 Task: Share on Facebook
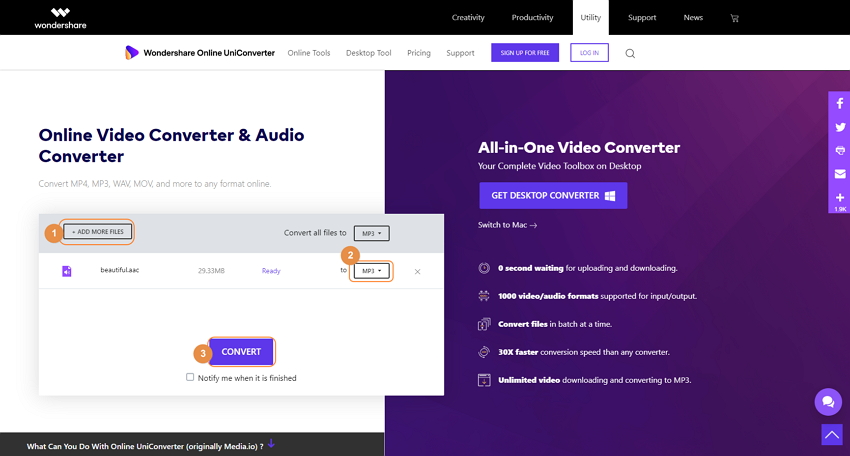(840, 104)
